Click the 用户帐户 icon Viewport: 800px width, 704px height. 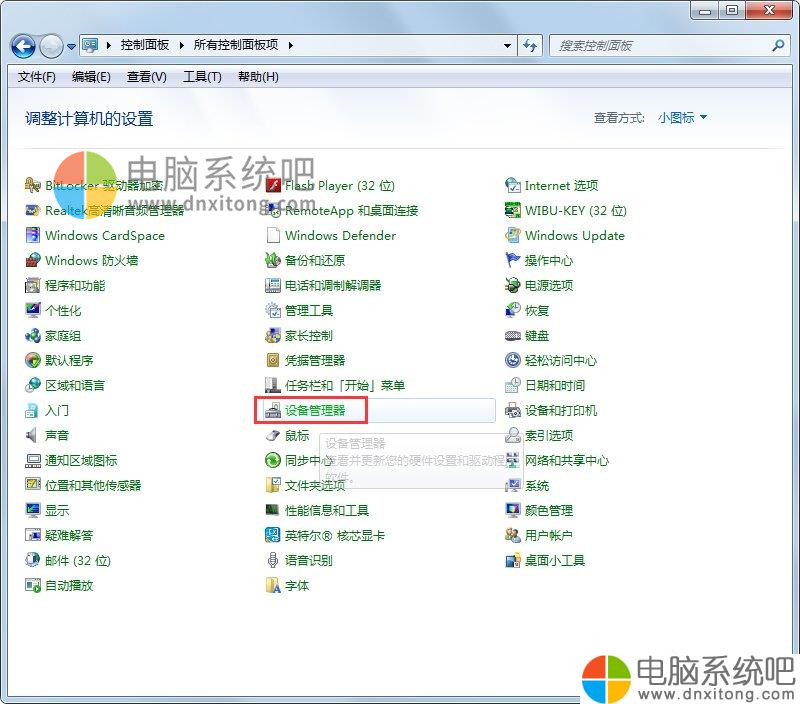pyautogui.click(x=513, y=535)
